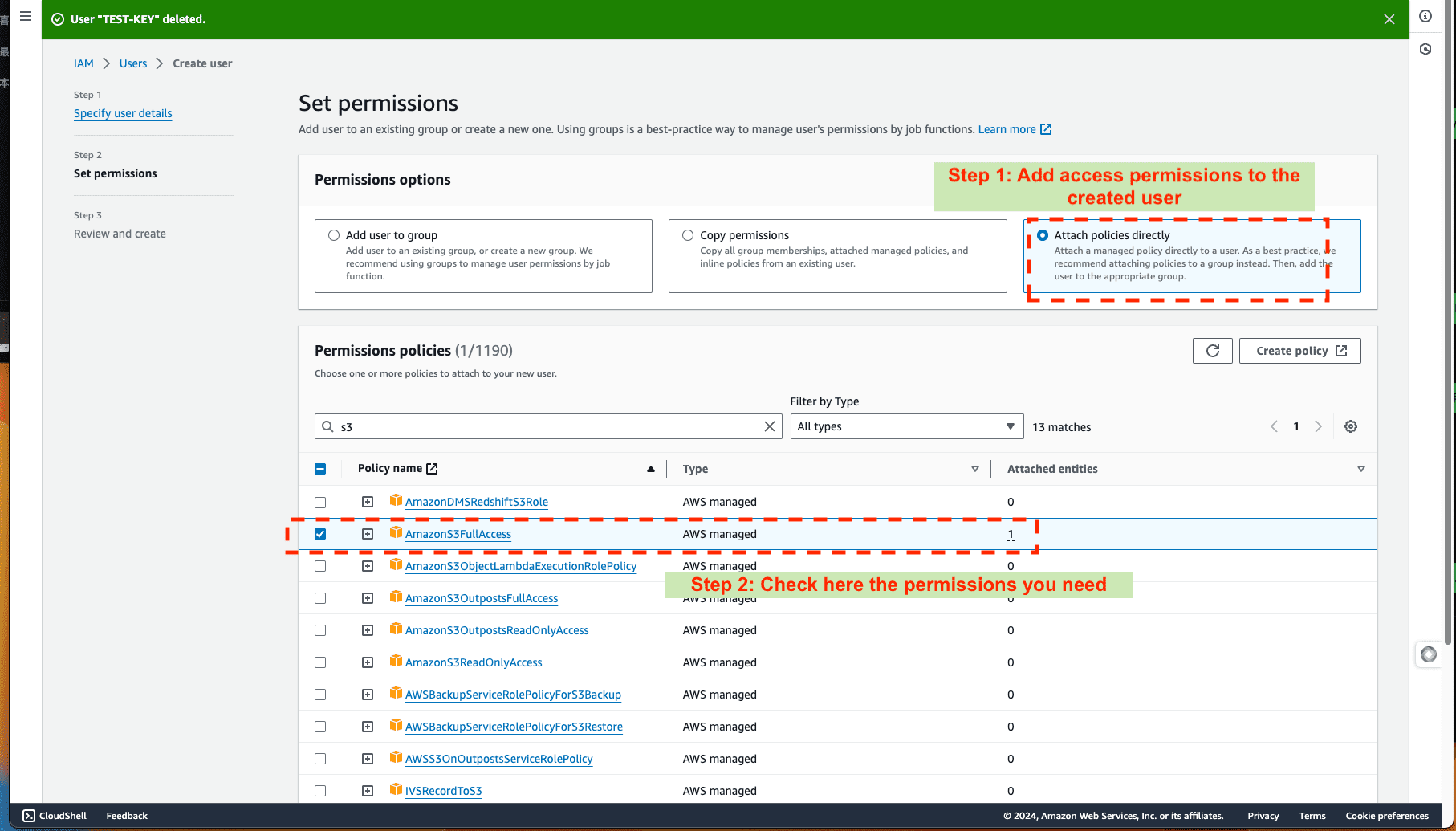Image resolution: width=1456 pixels, height=831 pixels.
Task: Check the AWSBackupServiceRolePolicyForS3Backup checkbox
Action: click(x=320, y=695)
